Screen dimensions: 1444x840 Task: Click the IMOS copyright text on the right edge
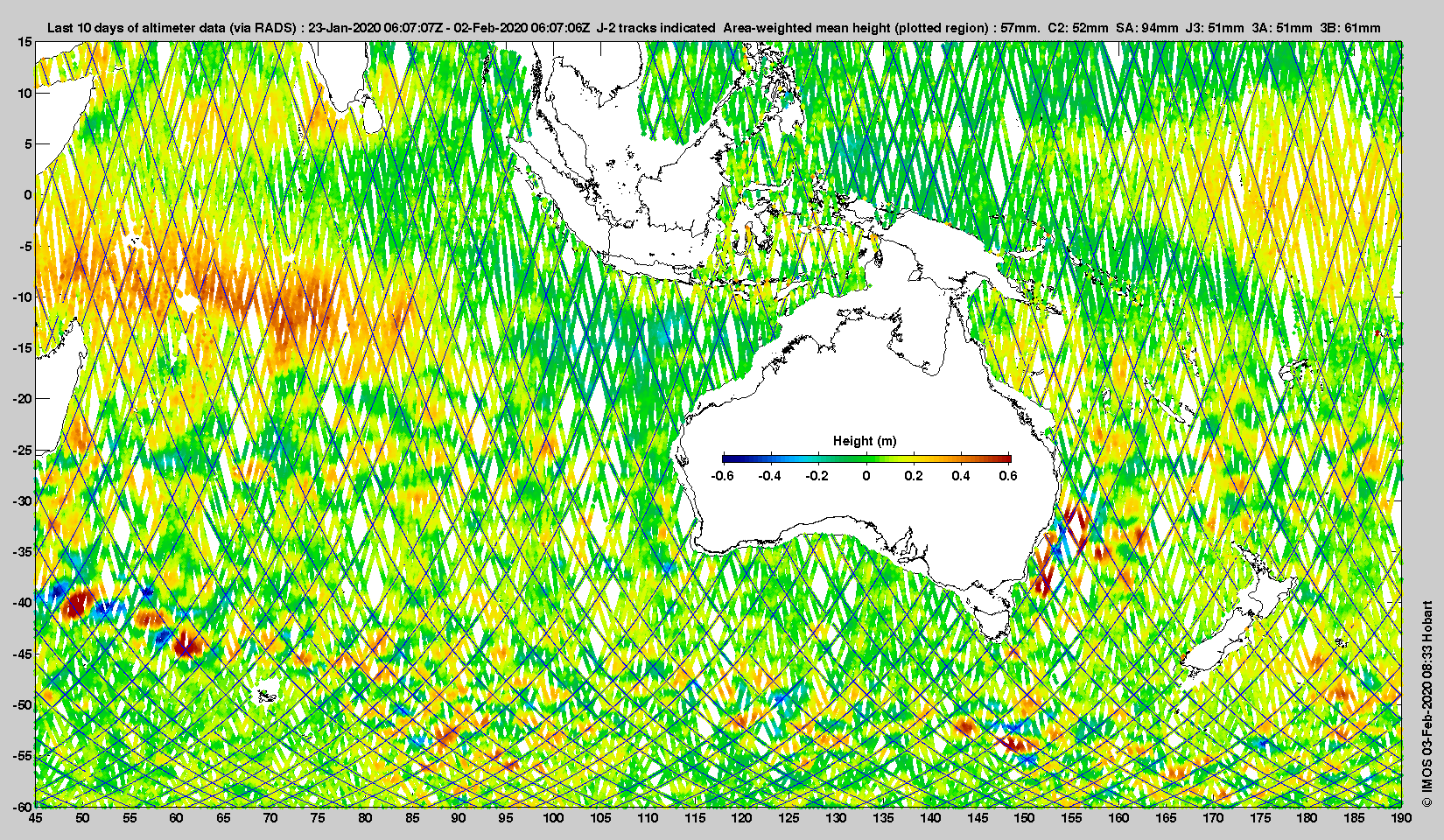coord(1426,703)
